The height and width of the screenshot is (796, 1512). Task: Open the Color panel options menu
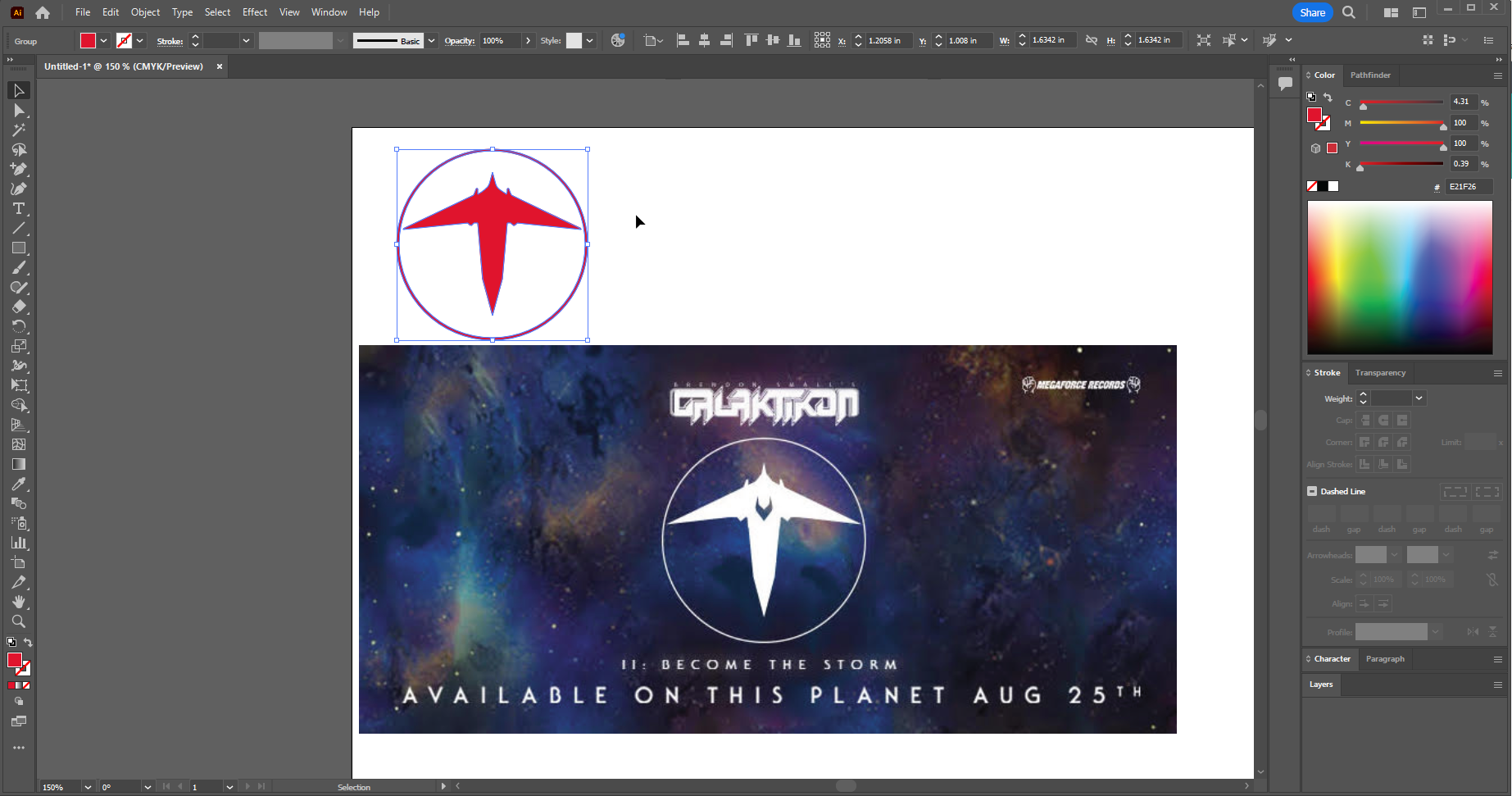(1498, 75)
